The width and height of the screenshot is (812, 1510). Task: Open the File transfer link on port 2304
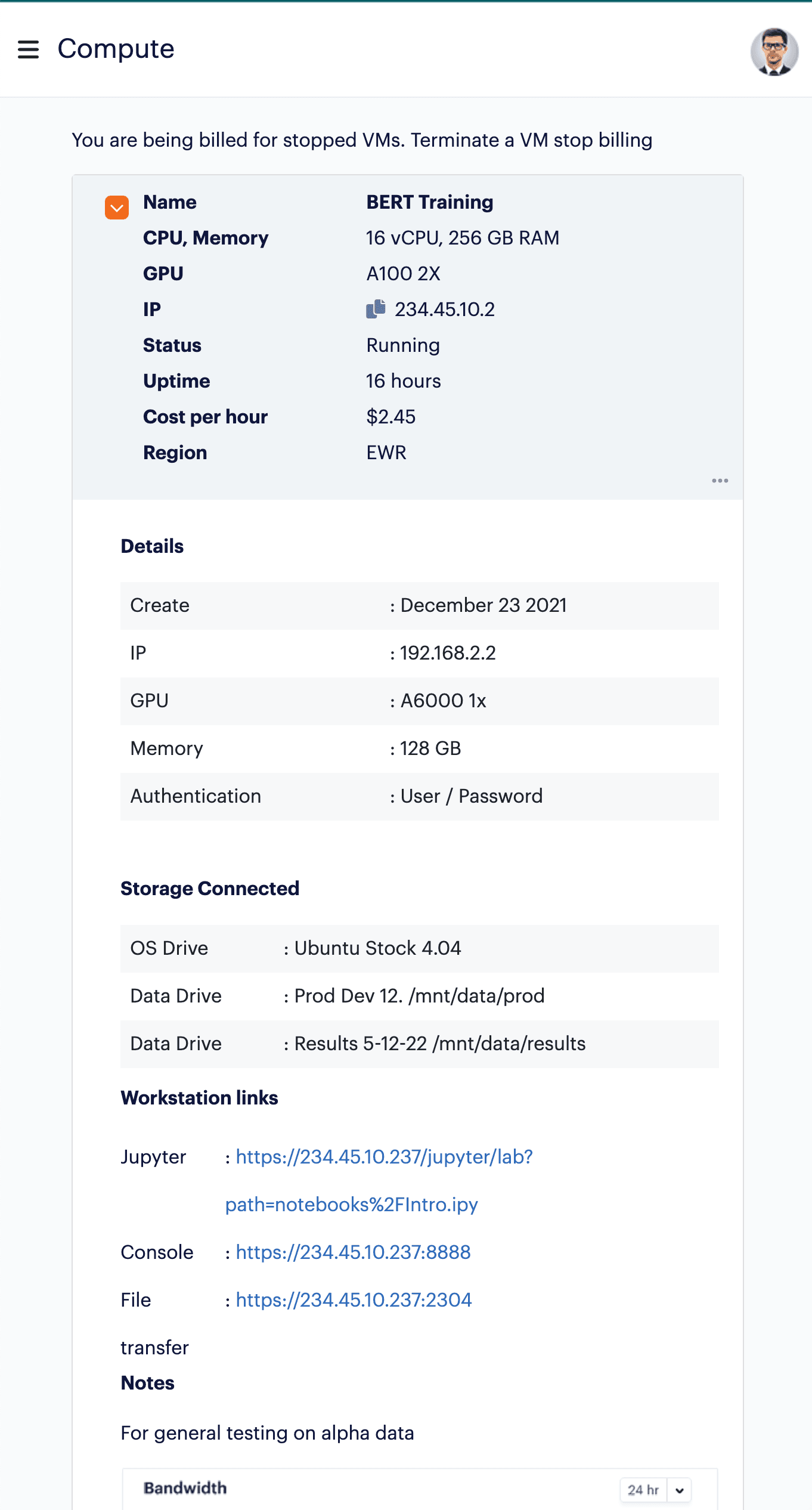click(354, 1299)
